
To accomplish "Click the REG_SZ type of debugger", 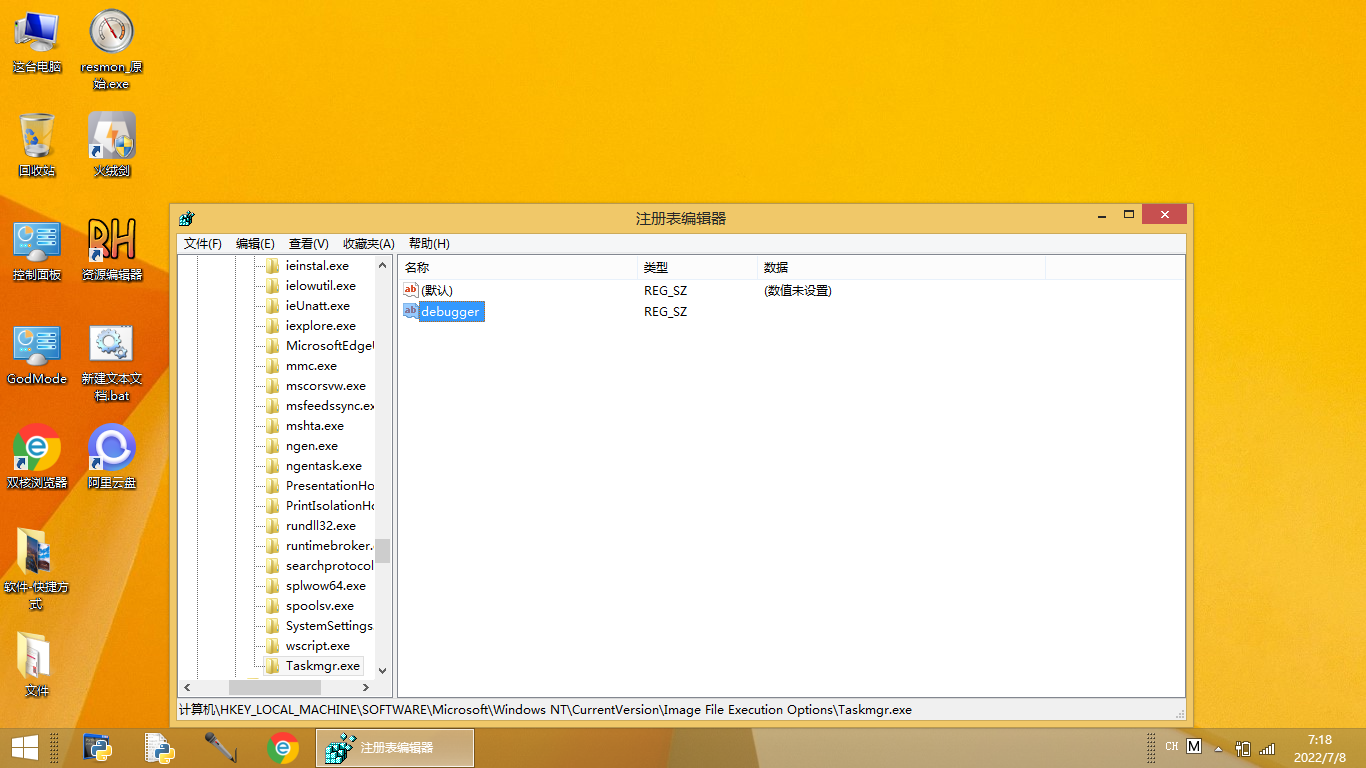I will pos(665,312).
